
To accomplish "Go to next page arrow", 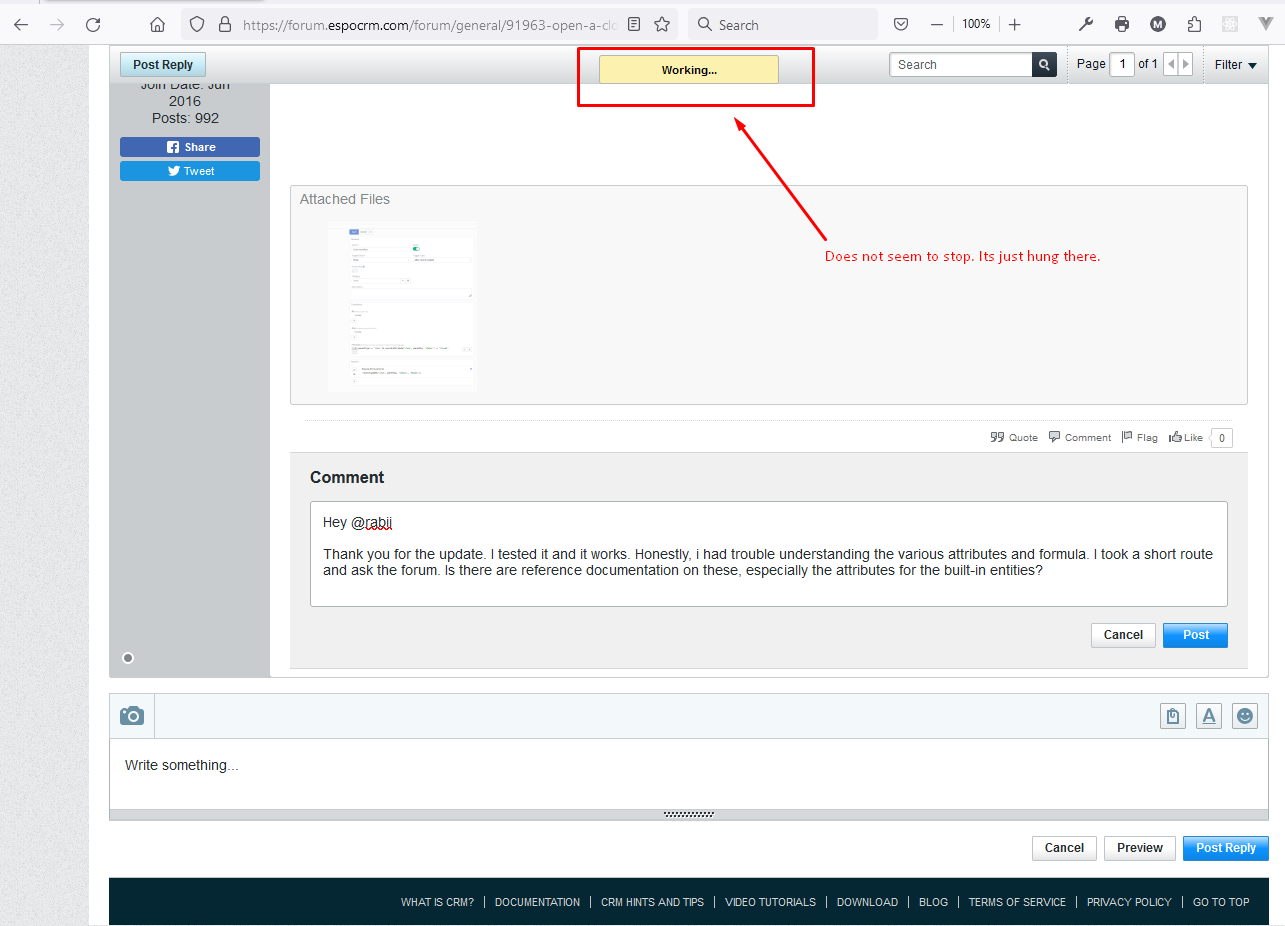I will coord(1186,65).
